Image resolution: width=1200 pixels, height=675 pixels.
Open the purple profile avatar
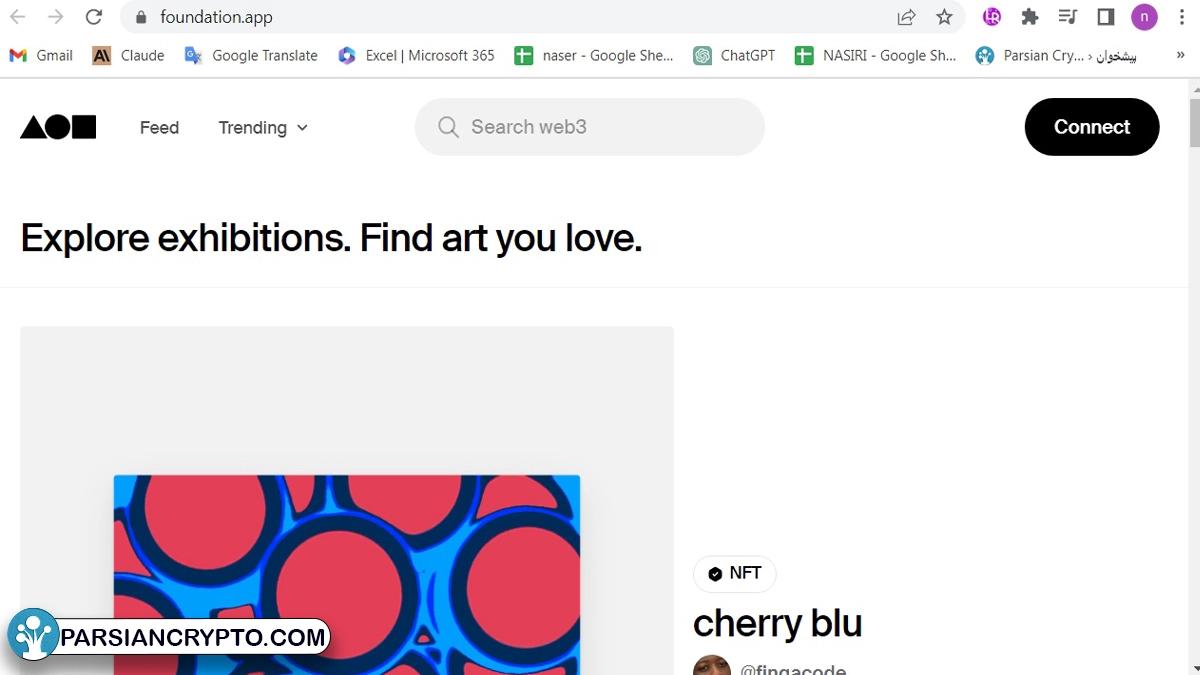click(x=1144, y=17)
